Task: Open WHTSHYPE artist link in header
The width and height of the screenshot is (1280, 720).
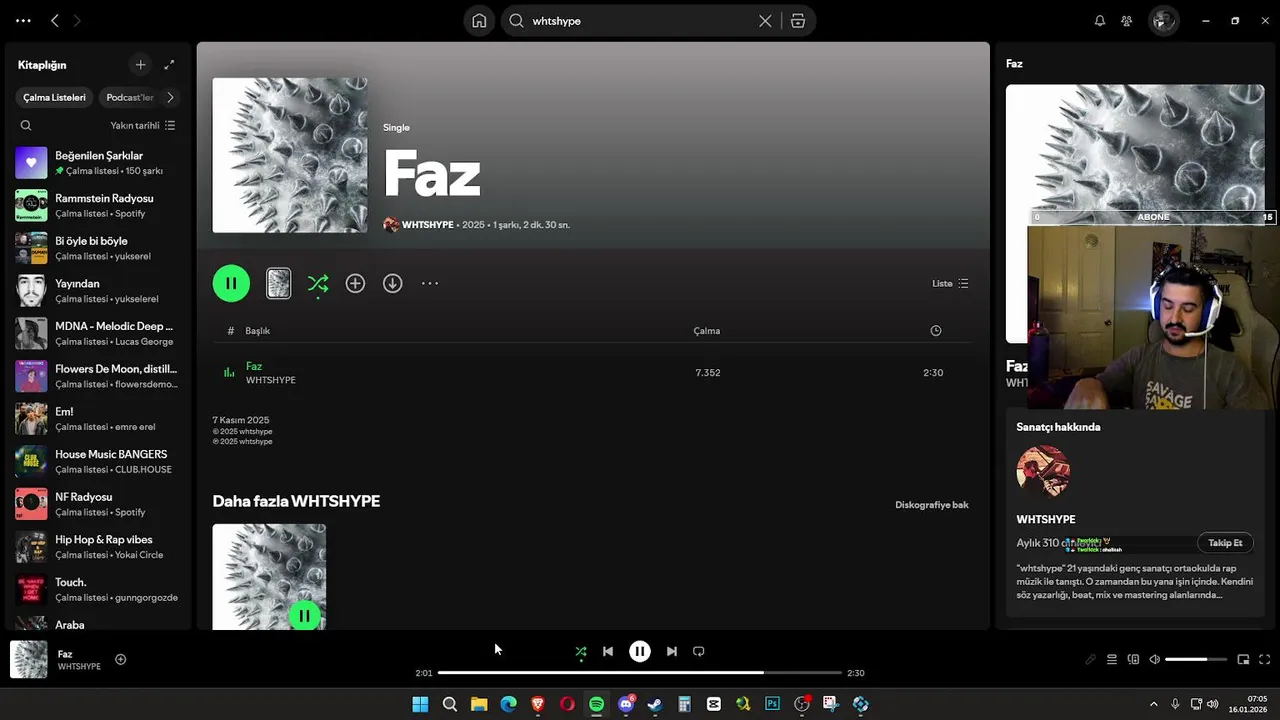Action: 428,225
